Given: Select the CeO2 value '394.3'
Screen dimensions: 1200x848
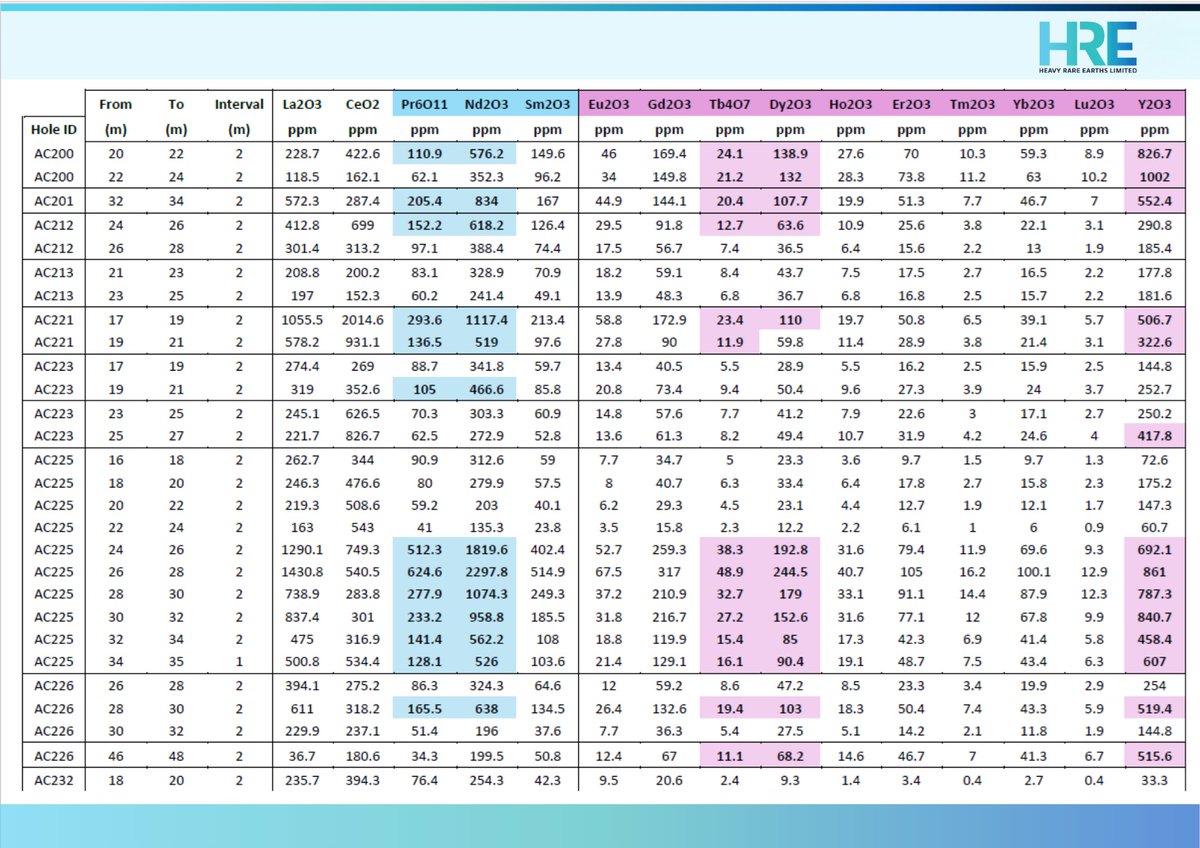Looking at the screenshot, I should [362, 778].
